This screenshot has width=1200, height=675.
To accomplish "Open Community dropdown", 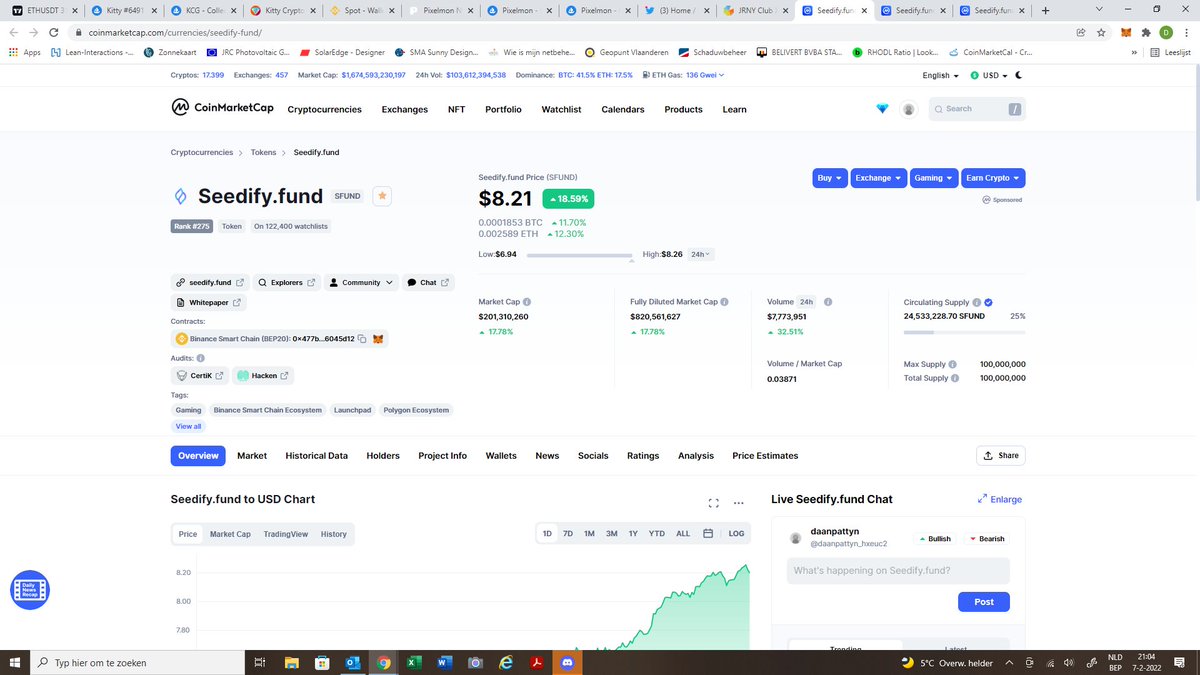I will click(360, 283).
